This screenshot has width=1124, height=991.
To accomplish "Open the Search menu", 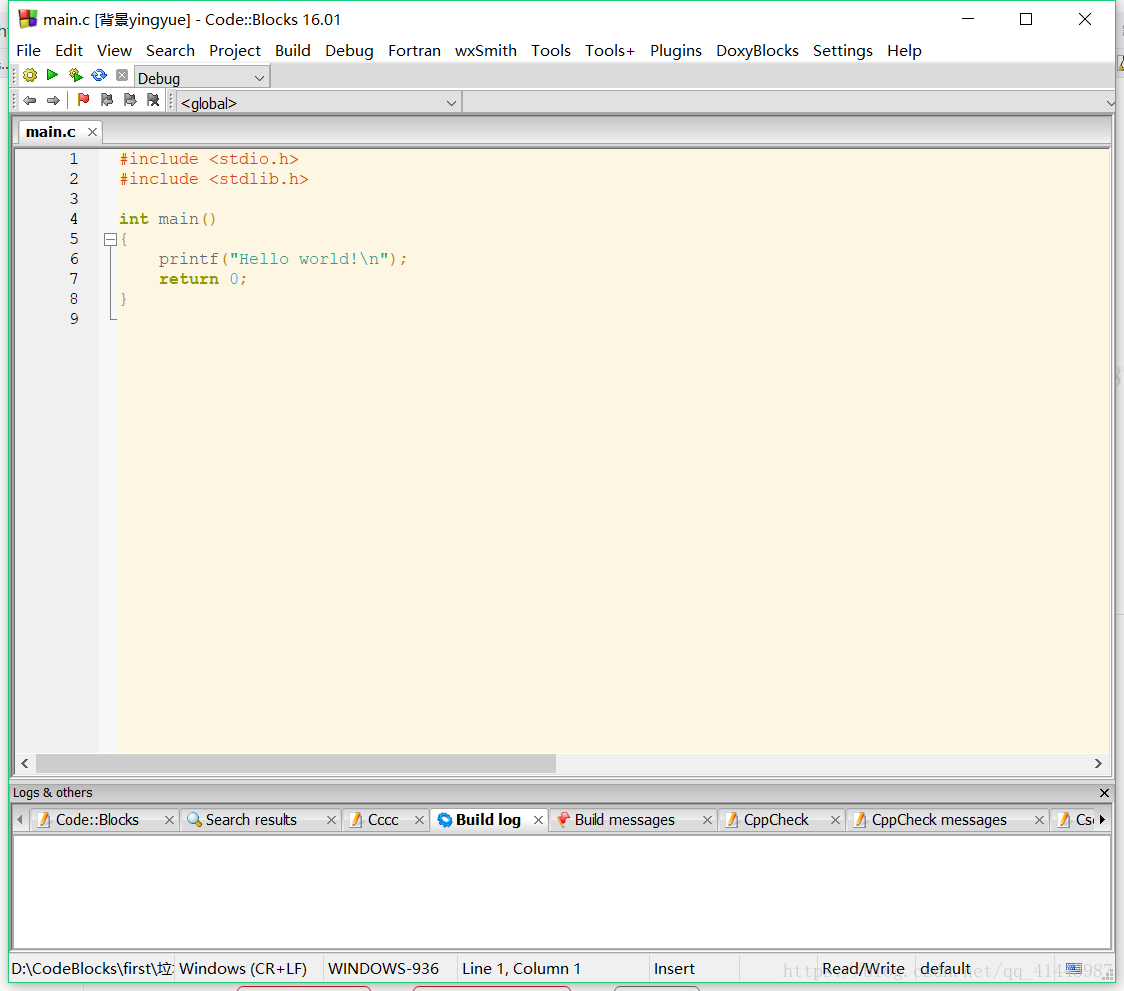I will click(171, 51).
